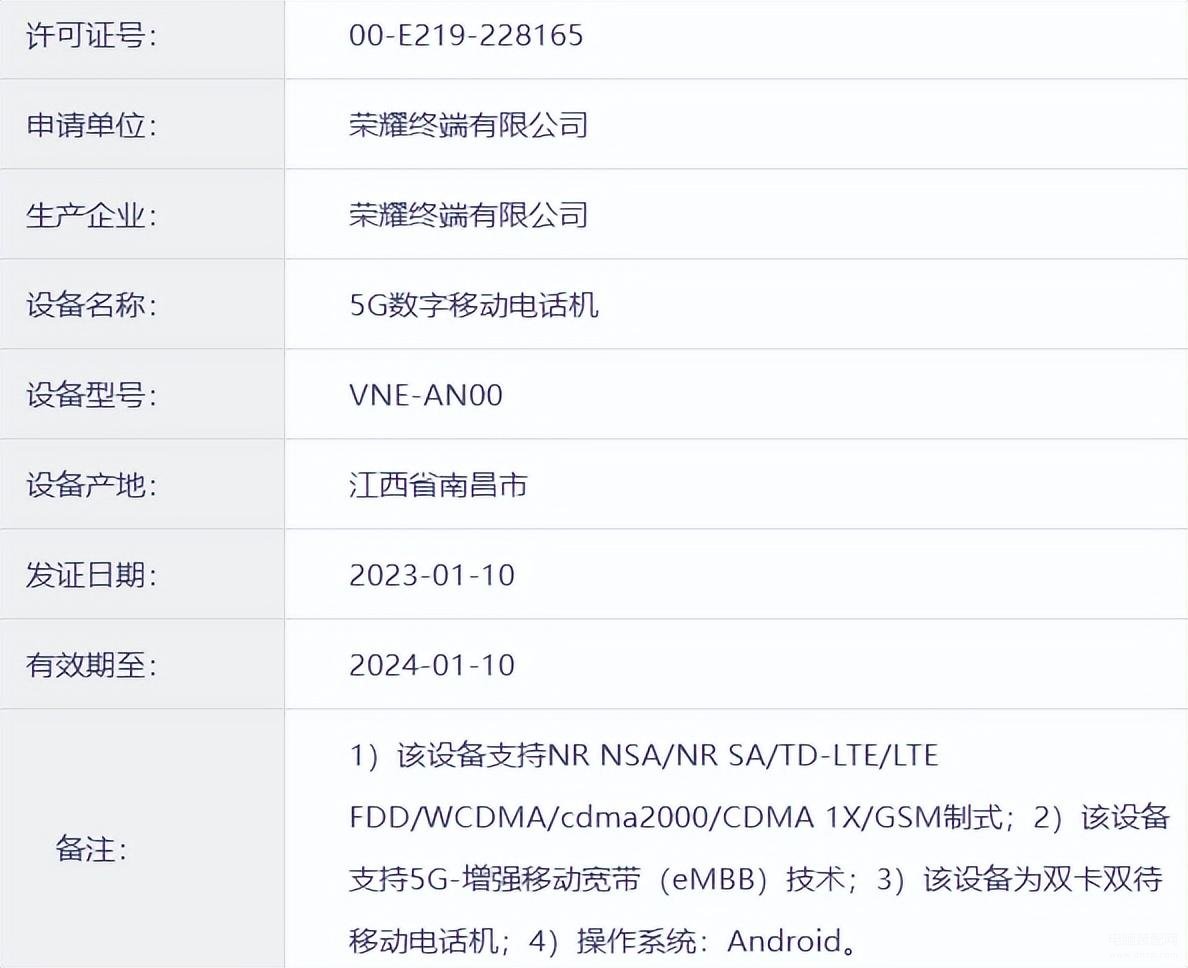The image size is (1188, 968).
Task: Select device name 5G数字移动电话机
Action: tap(474, 305)
